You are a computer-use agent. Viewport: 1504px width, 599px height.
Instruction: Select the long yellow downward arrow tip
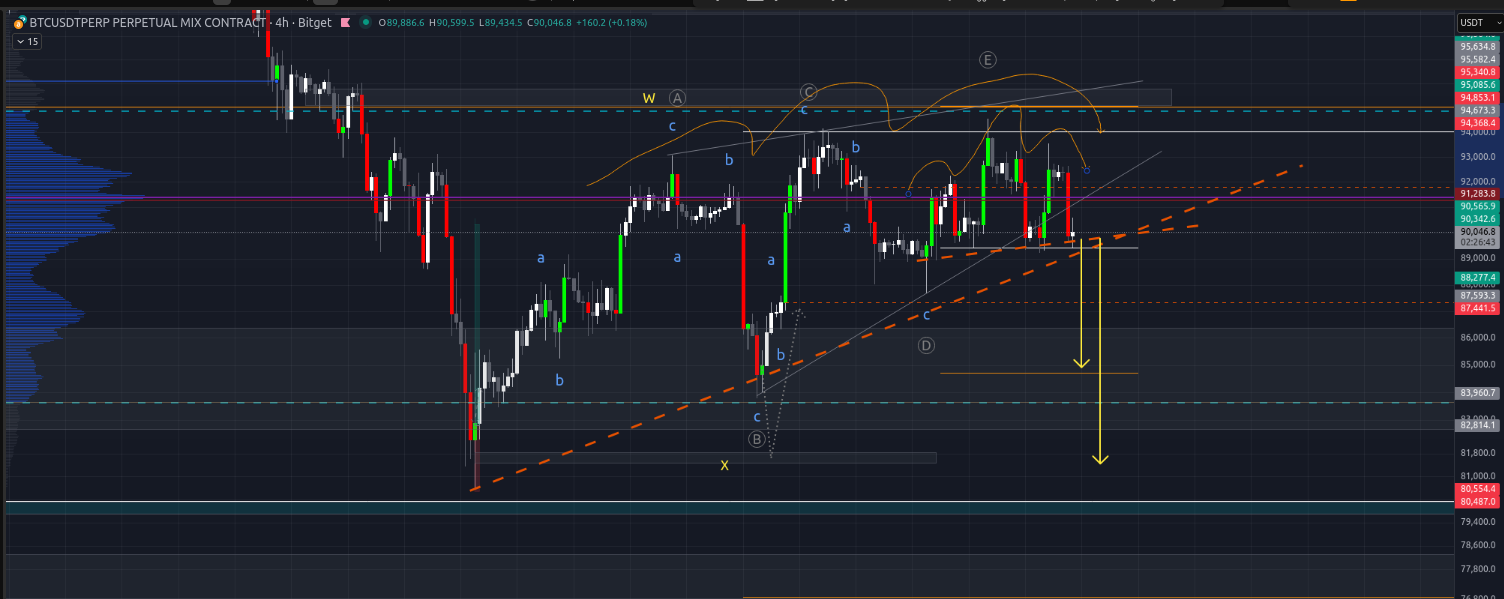[1100, 460]
